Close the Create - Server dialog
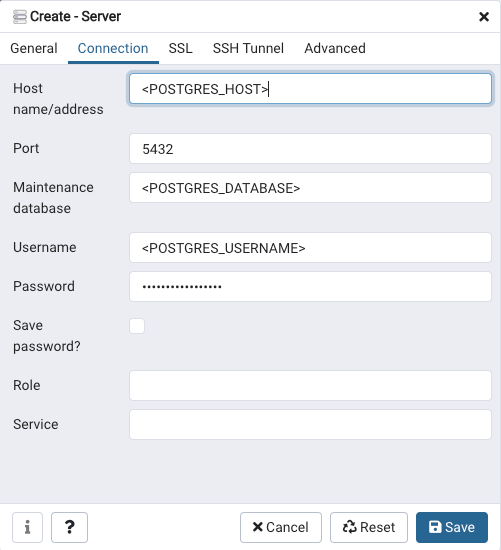The height and width of the screenshot is (550, 501). [x=484, y=16]
